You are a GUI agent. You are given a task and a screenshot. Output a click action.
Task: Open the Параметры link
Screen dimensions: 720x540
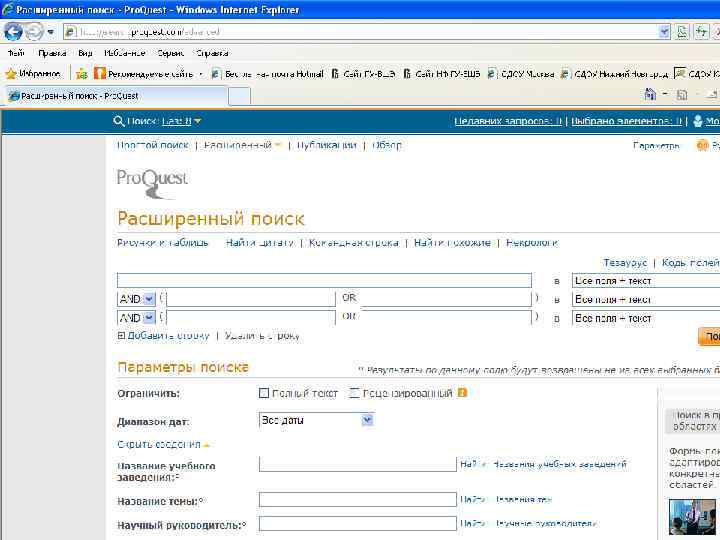pyautogui.click(x=656, y=146)
